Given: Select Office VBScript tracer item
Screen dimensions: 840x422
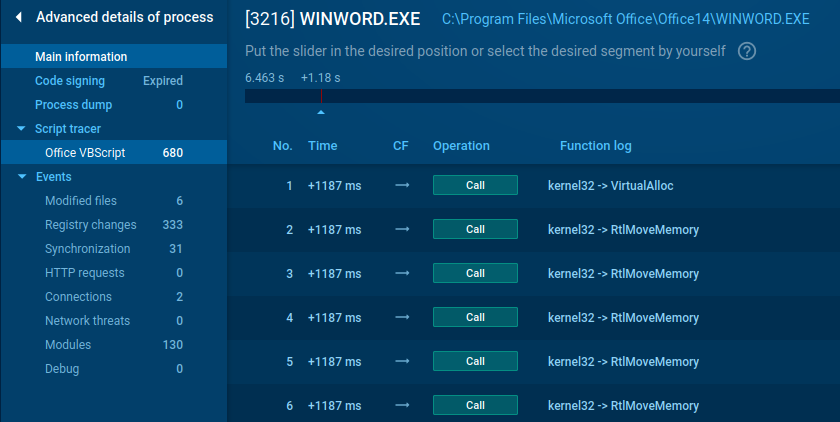Looking at the screenshot, I should click(88, 153).
